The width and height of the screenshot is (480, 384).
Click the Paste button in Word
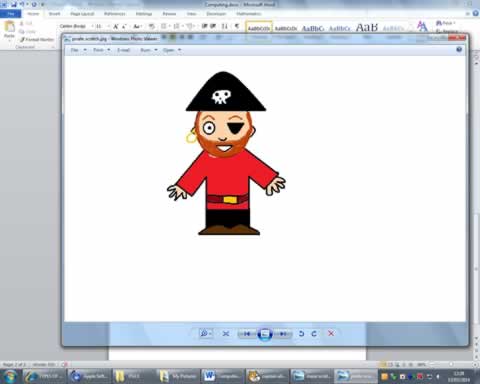[x=9, y=30]
